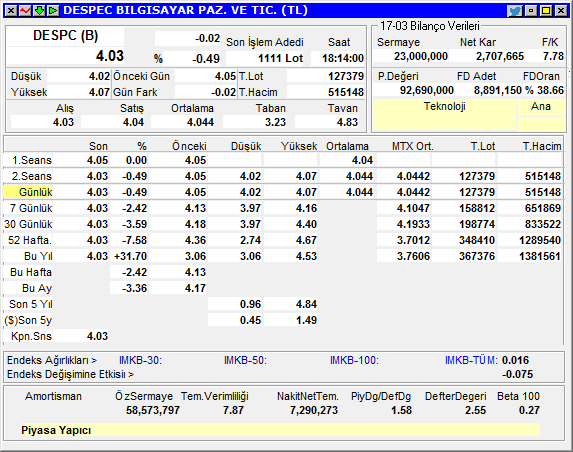
Task: Click the small yellow minimize square icon
Action: coord(531,11)
